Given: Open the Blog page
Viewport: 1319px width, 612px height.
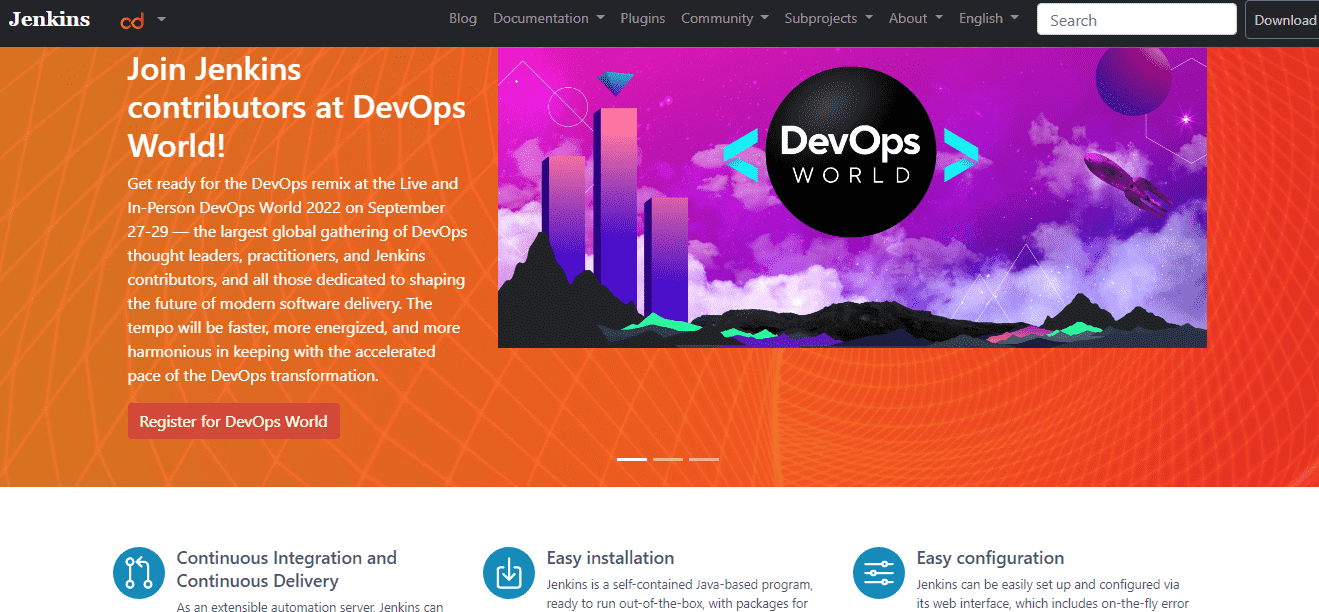Looking at the screenshot, I should pyautogui.click(x=463, y=18).
